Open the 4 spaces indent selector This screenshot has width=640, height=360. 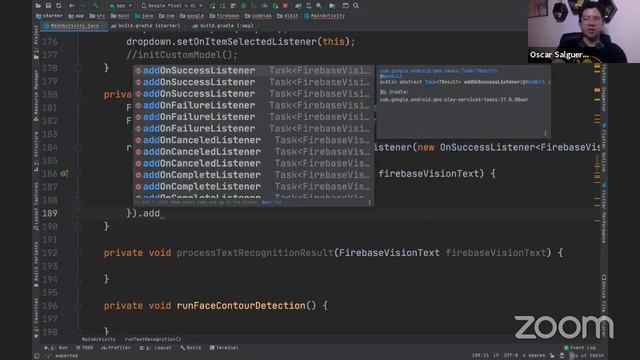click(533, 356)
